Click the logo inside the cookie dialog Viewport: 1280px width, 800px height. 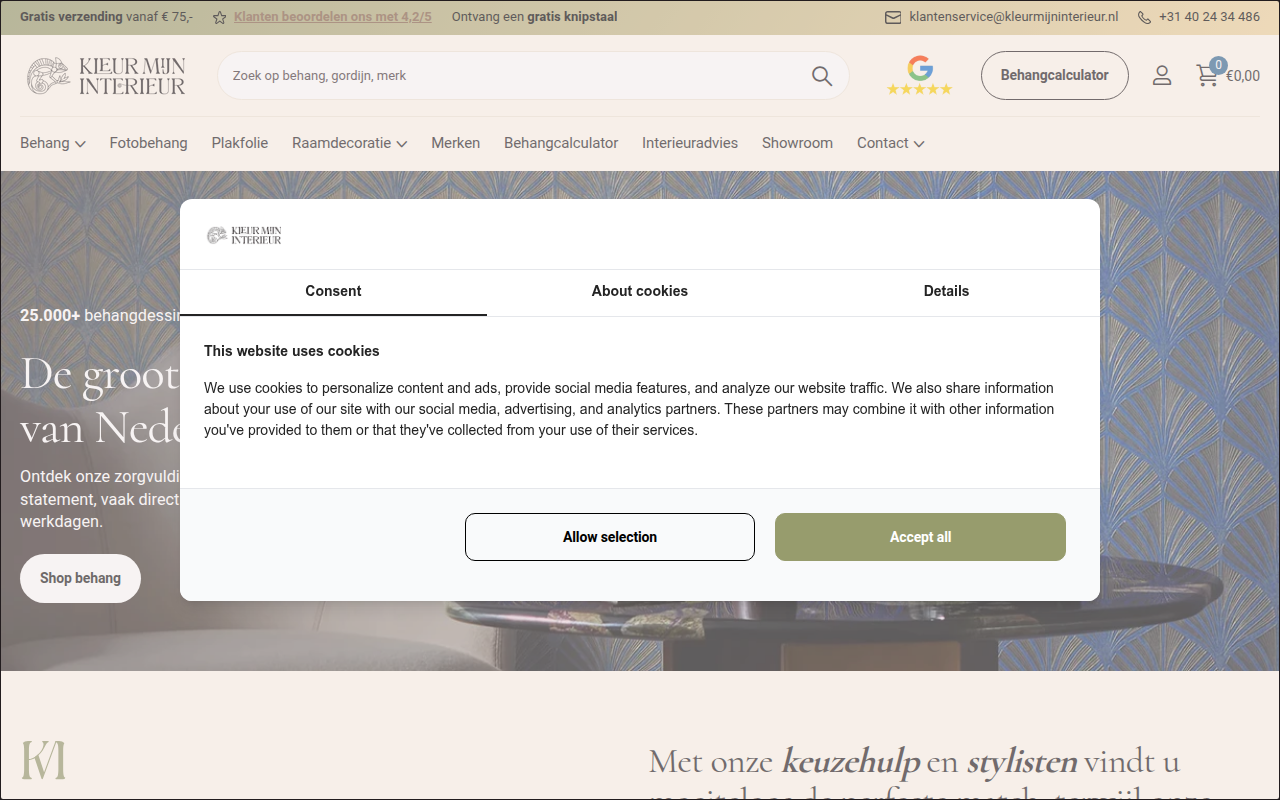[x=244, y=235]
